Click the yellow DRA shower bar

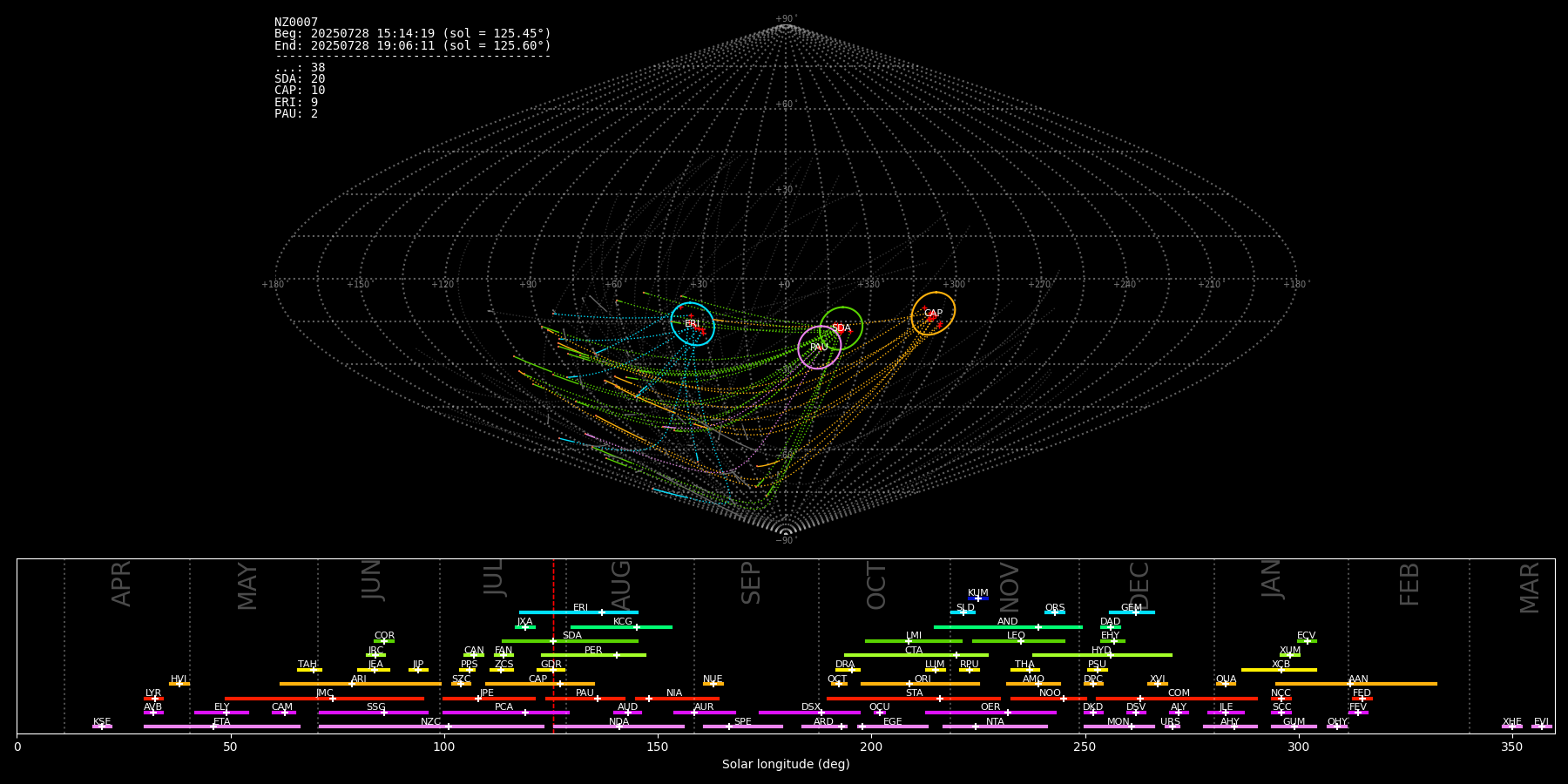click(x=848, y=670)
